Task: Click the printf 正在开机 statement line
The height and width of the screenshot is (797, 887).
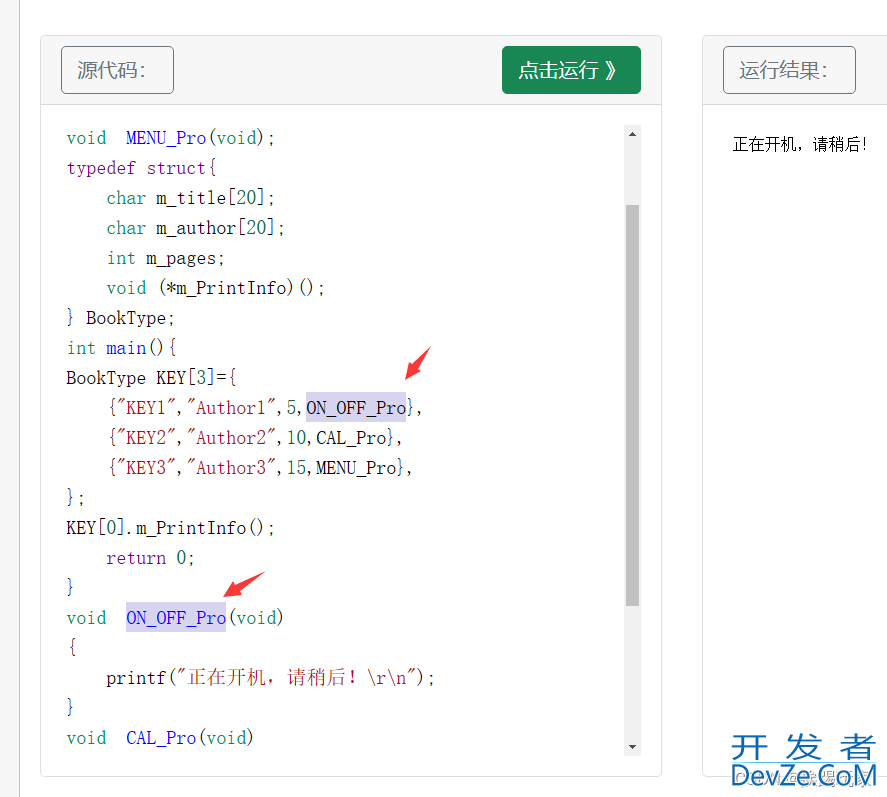Action: [x=270, y=677]
